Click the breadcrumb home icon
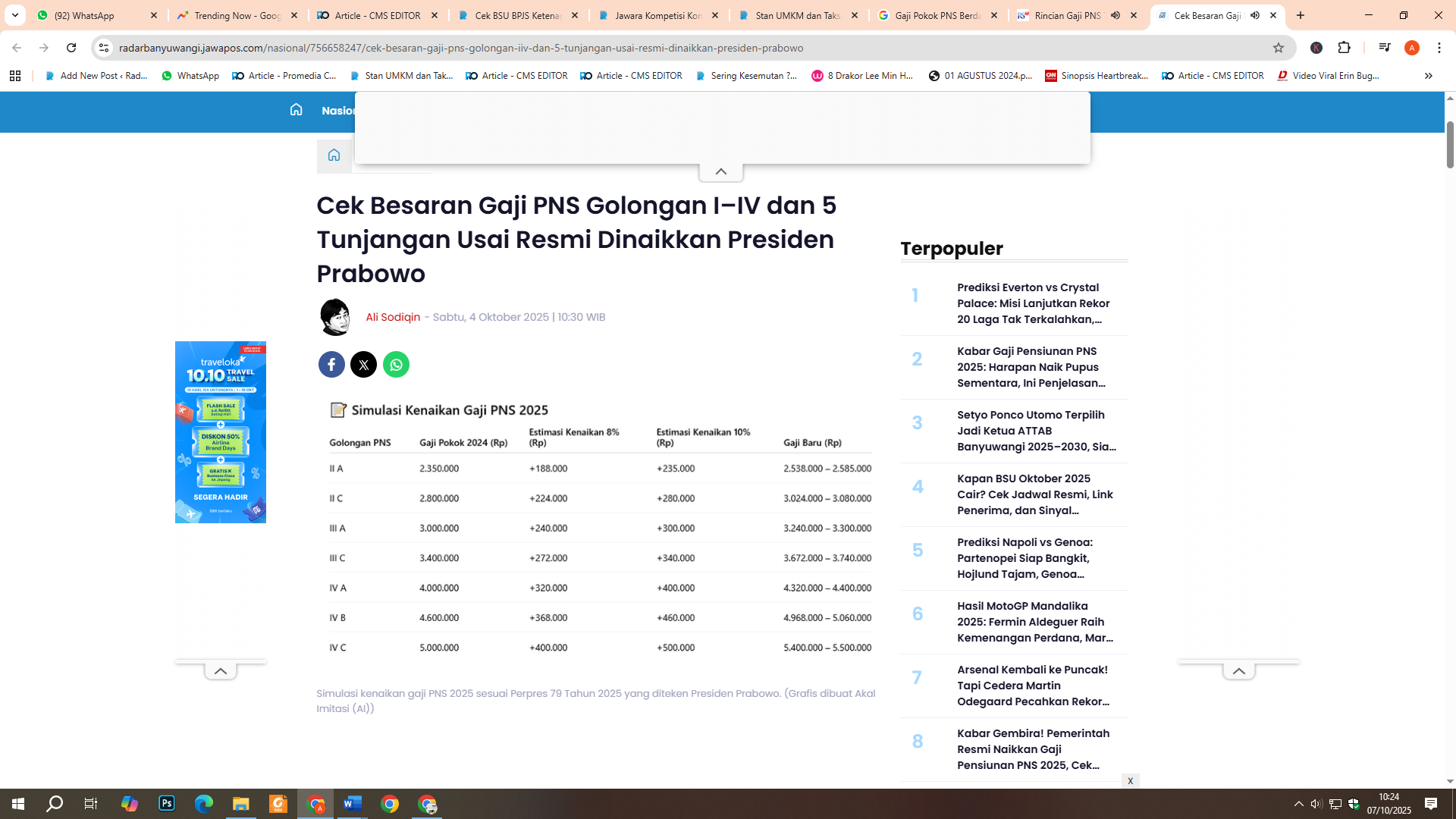The height and width of the screenshot is (819, 1456). (x=334, y=155)
